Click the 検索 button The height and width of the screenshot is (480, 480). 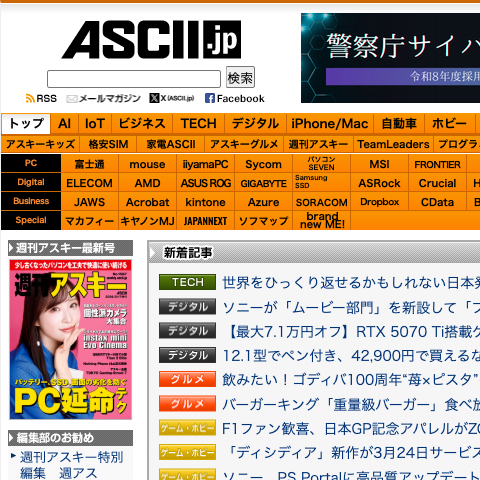(240, 77)
